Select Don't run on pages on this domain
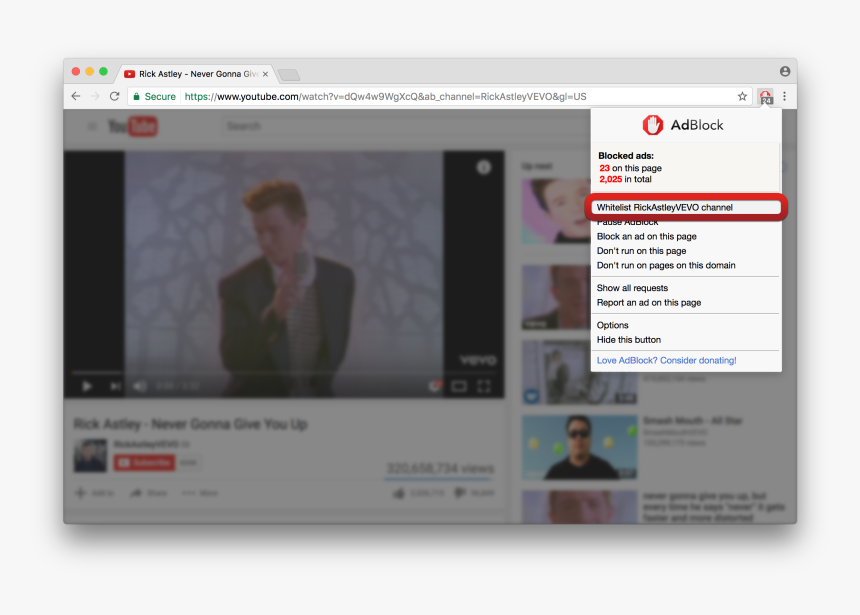The width and height of the screenshot is (860, 615). [x=666, y=265]
